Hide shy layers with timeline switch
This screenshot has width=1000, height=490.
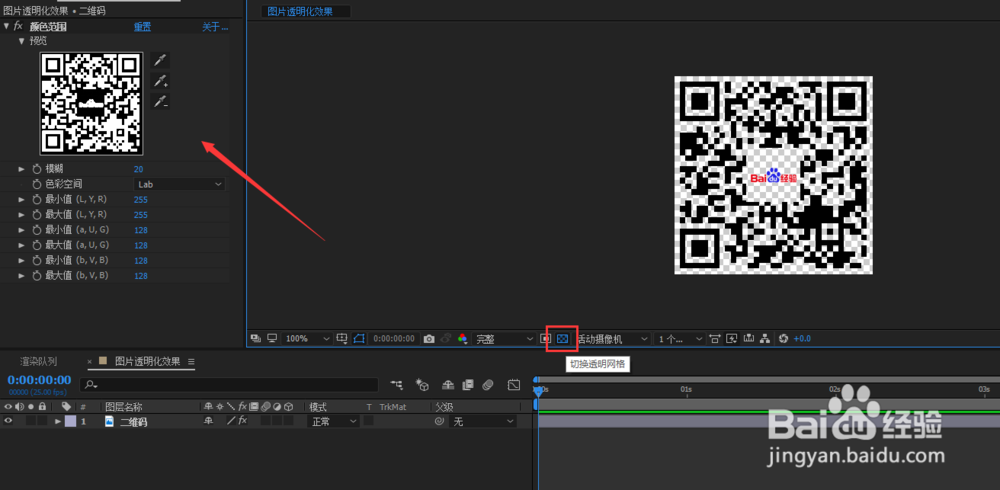coord(448,385)
